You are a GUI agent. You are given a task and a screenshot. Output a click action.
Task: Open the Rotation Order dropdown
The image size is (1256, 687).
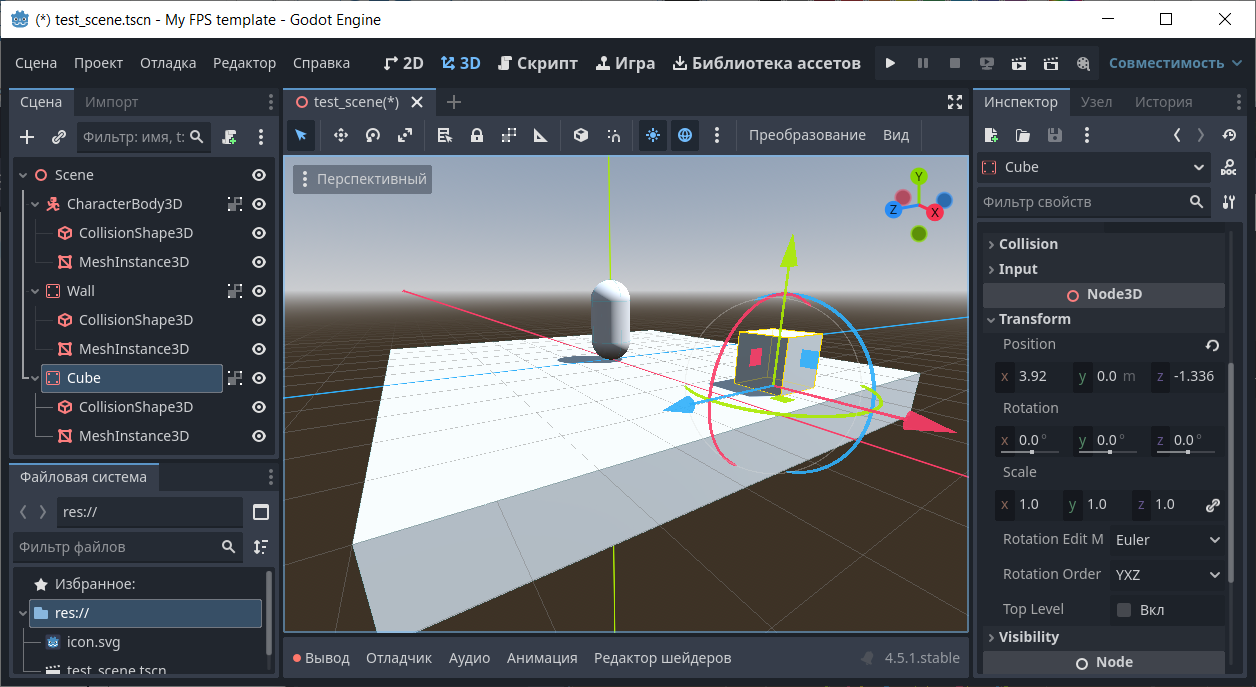click(1167, 574)
